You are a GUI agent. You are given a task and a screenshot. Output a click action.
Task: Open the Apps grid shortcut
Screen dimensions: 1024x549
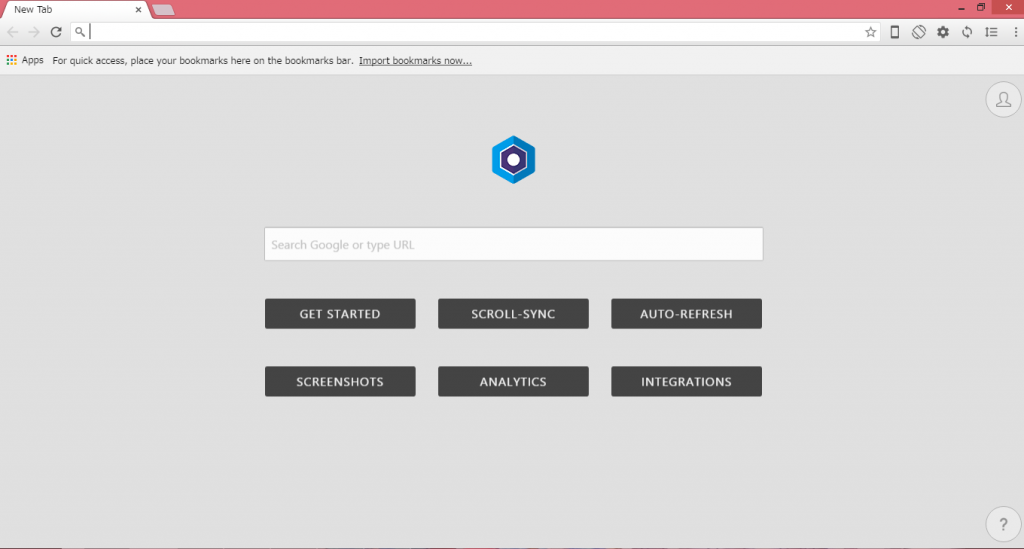[x=25, y=60]
